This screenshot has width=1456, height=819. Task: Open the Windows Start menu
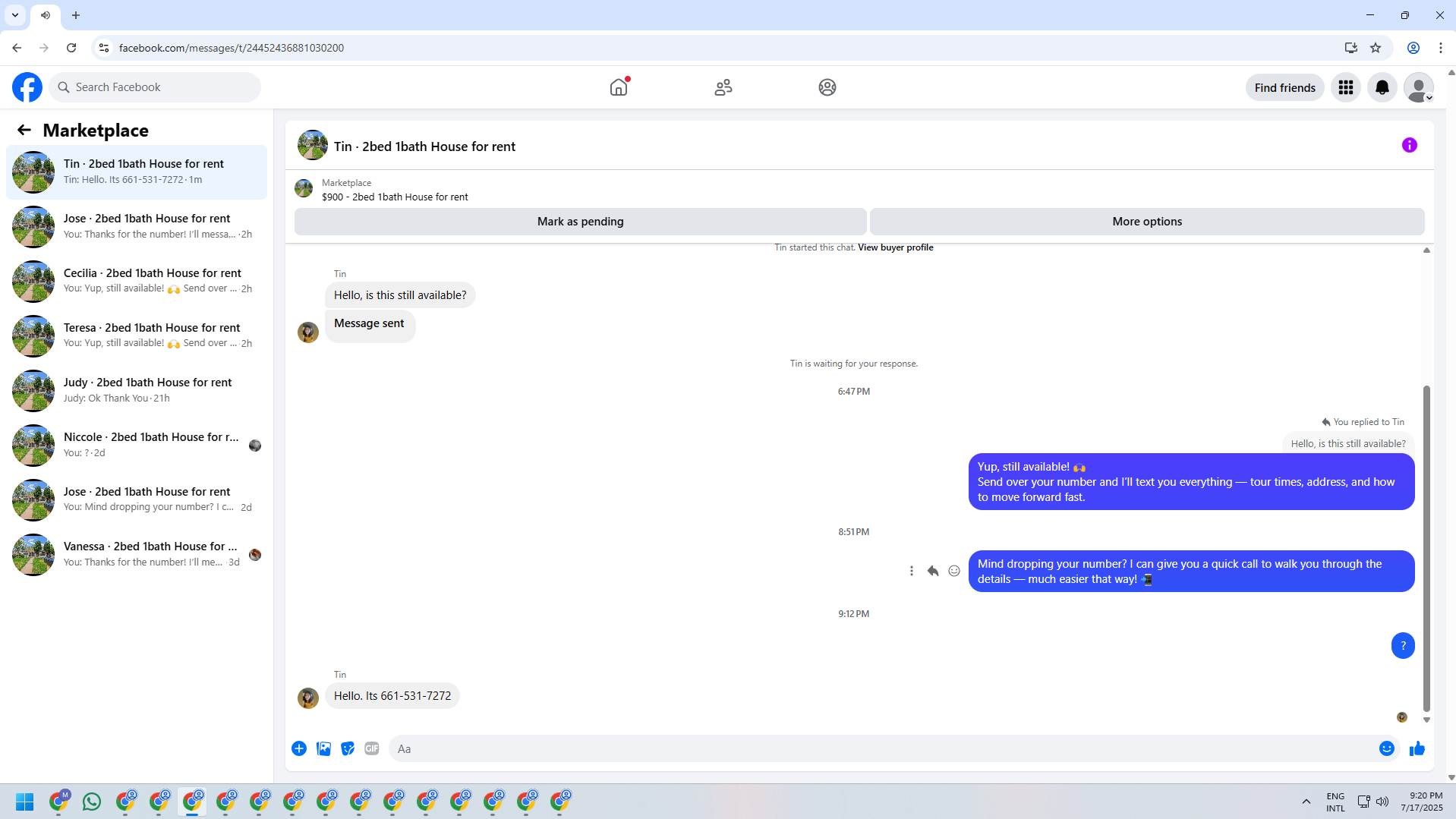click(25, 802)
